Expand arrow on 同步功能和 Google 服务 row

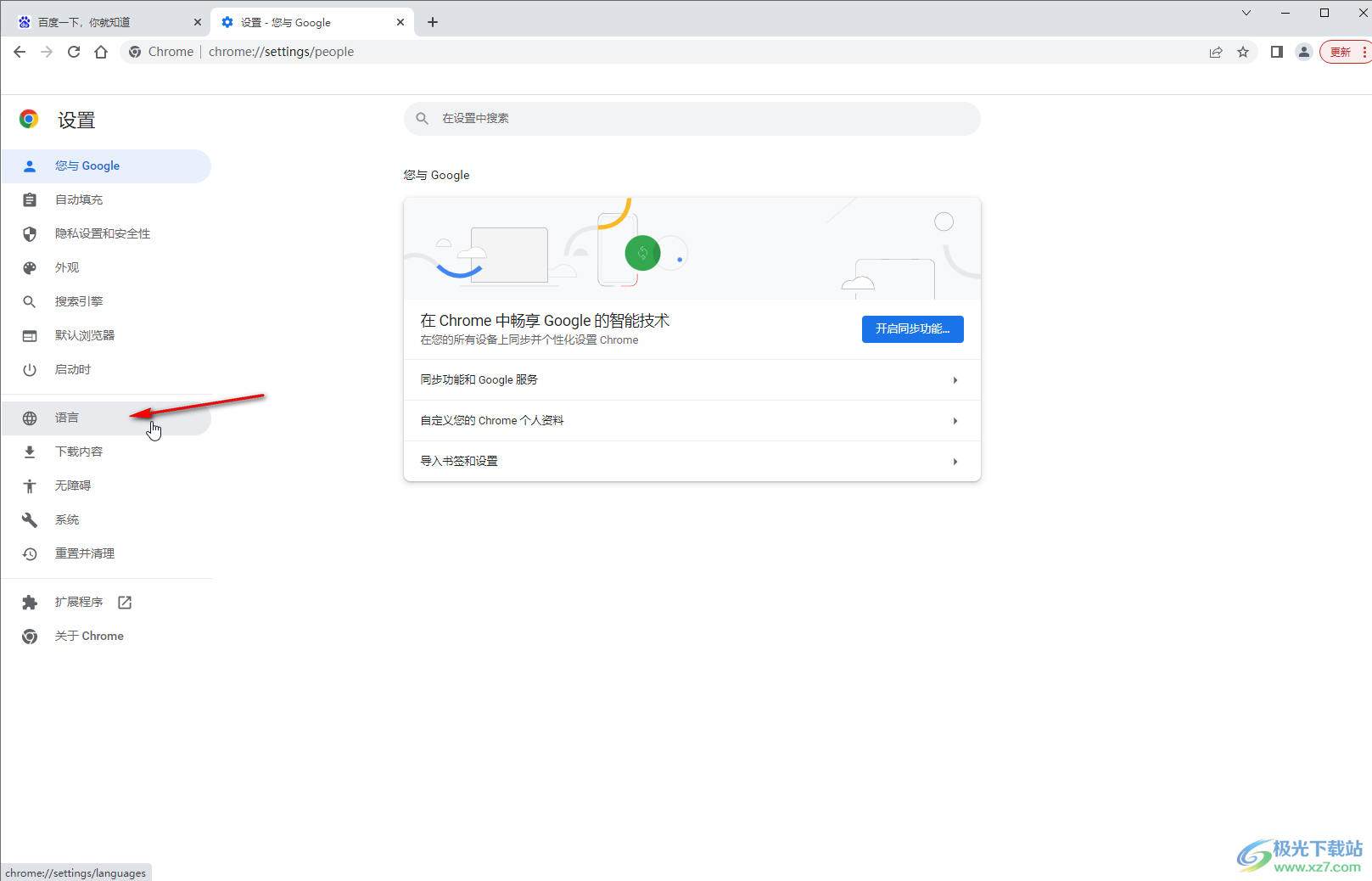pos(955,380)
